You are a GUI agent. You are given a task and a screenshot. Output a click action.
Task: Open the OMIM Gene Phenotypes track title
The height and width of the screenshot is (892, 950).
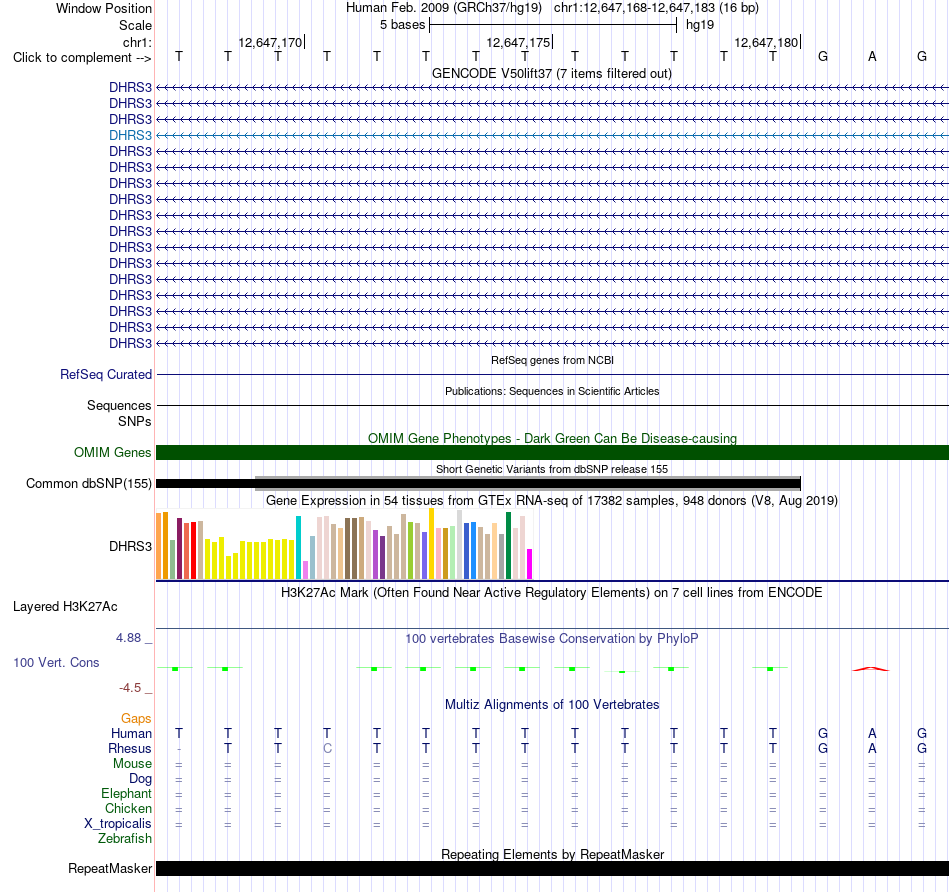(x=553, y=438)
